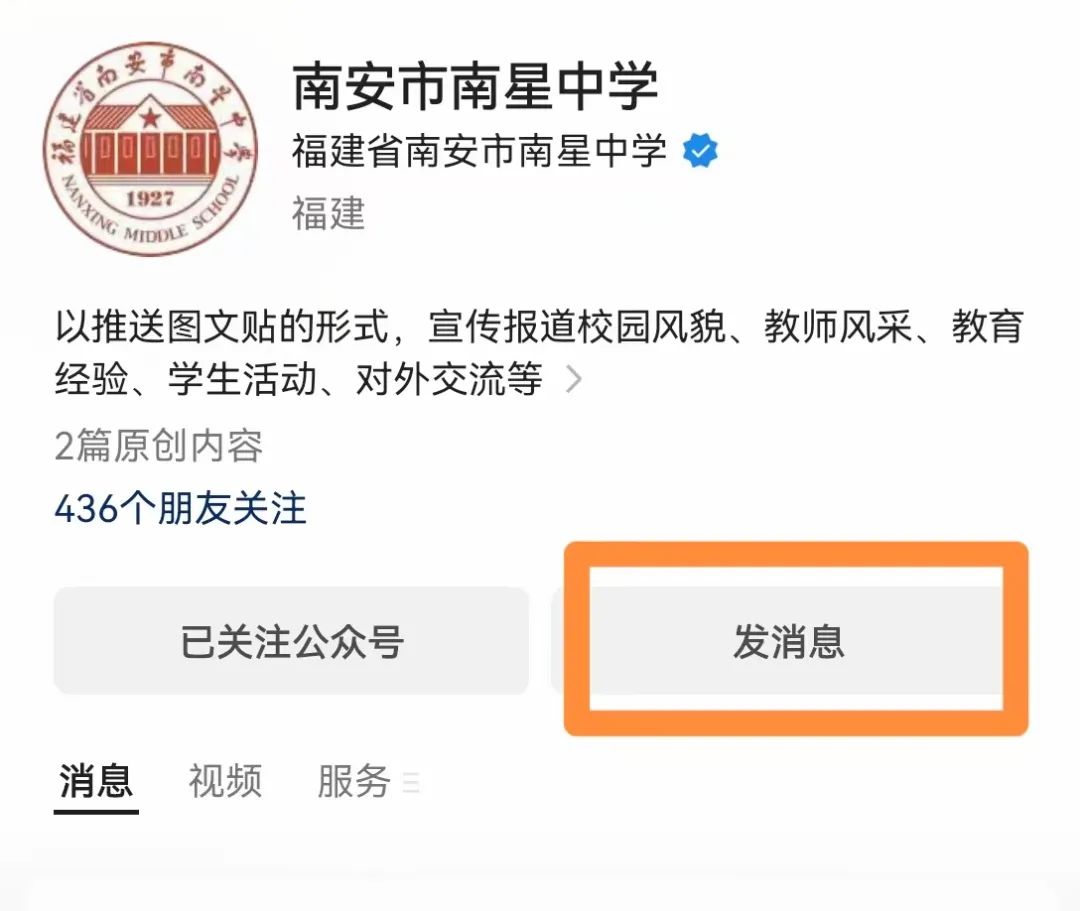
Task: Click the 发消息 button
Action: click(x=788, y=640)
